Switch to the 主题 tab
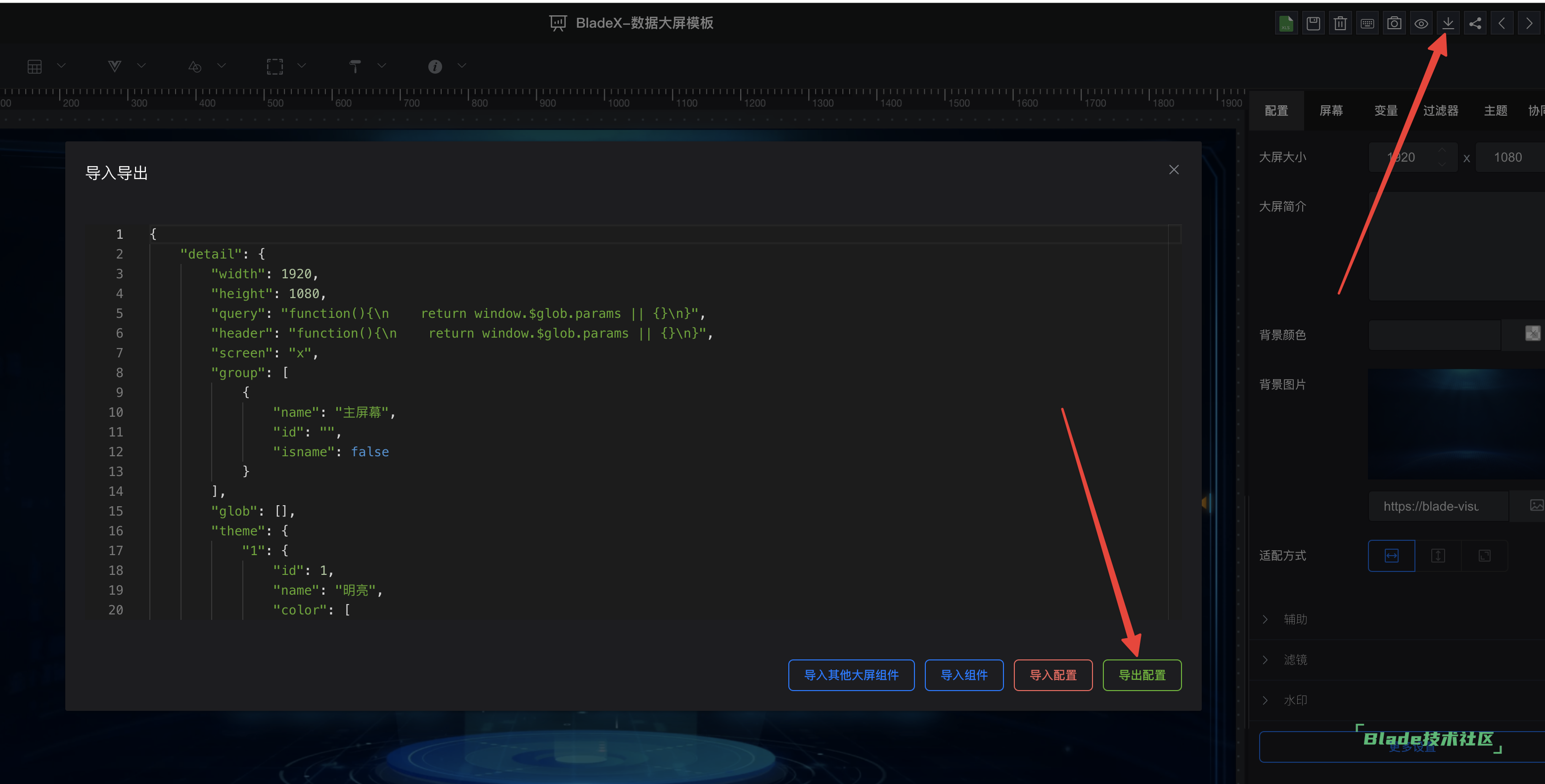The width and height of the screenshot is (1545, 784). tap(1495, 111)
